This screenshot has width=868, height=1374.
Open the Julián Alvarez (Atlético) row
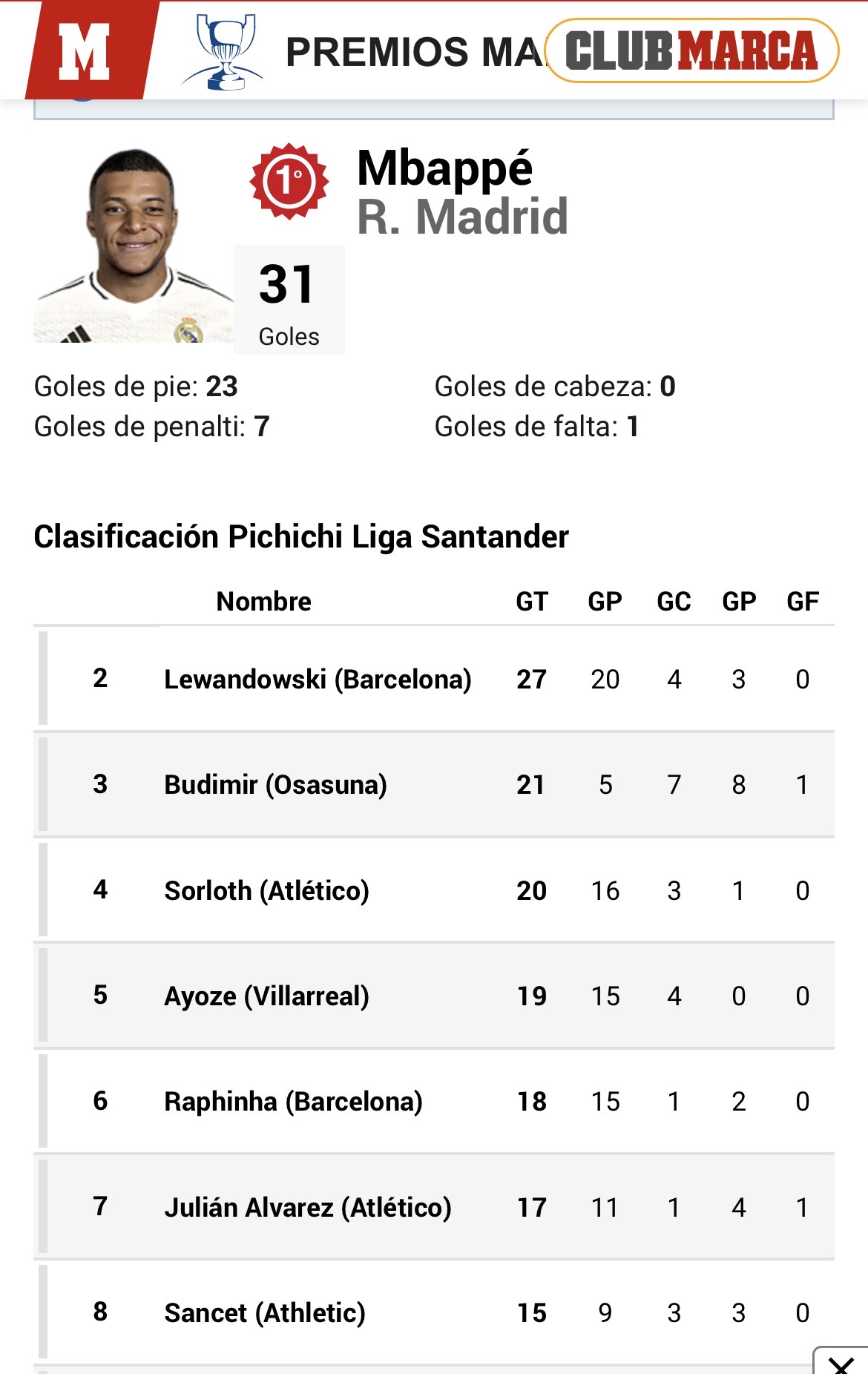(x=308, y=1207)
